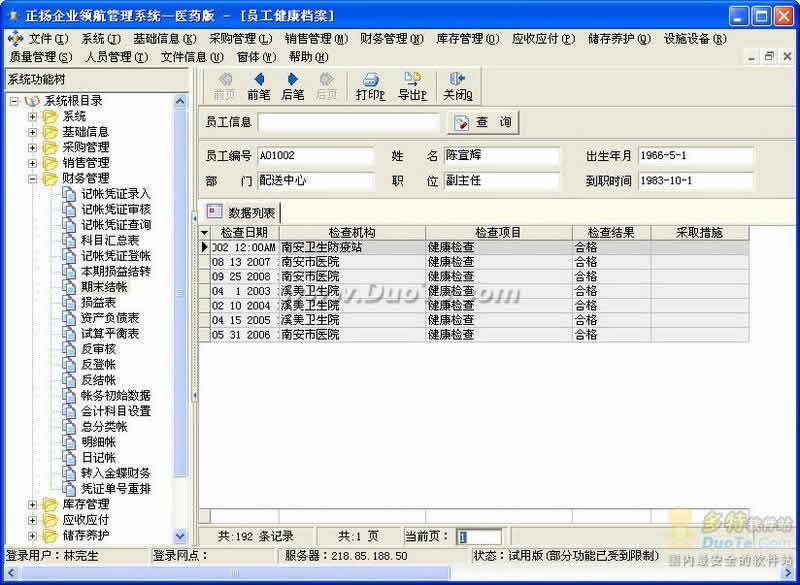Open 资产负债表 tree entry
800x585 pixels.
[110, 318]
